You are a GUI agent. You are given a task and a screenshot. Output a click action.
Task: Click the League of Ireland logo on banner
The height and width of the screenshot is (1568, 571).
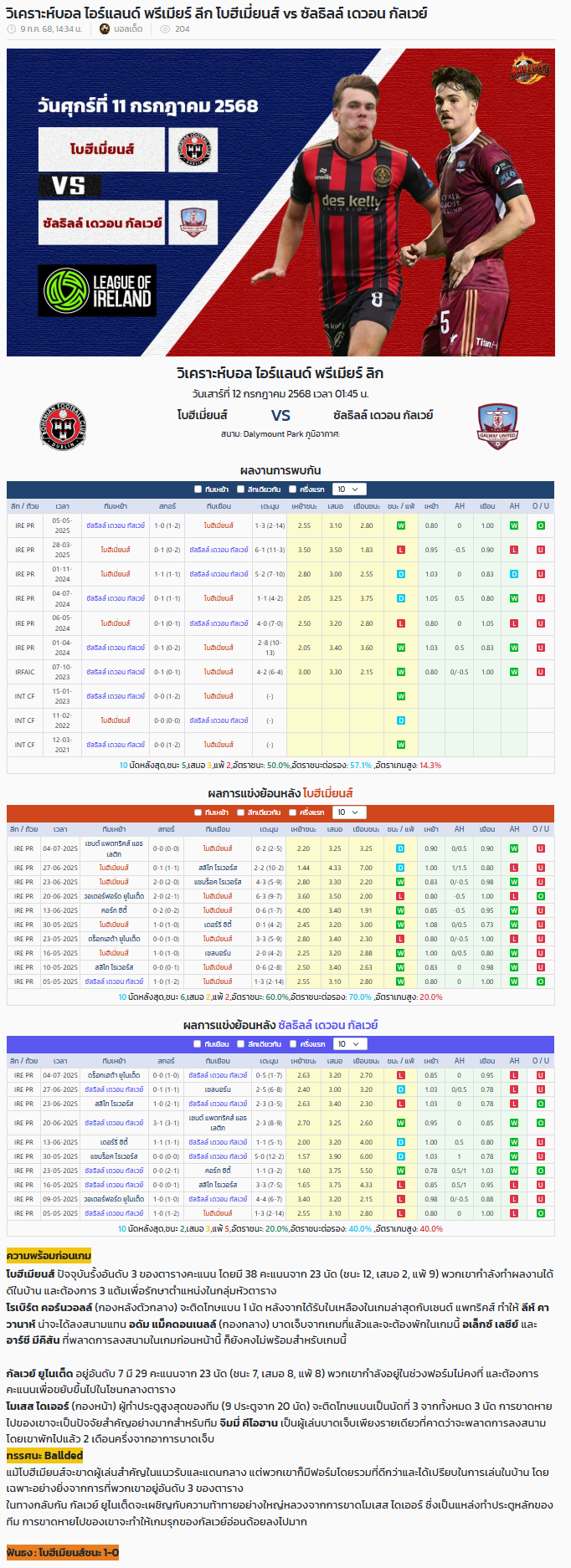(x=97, y=290)
